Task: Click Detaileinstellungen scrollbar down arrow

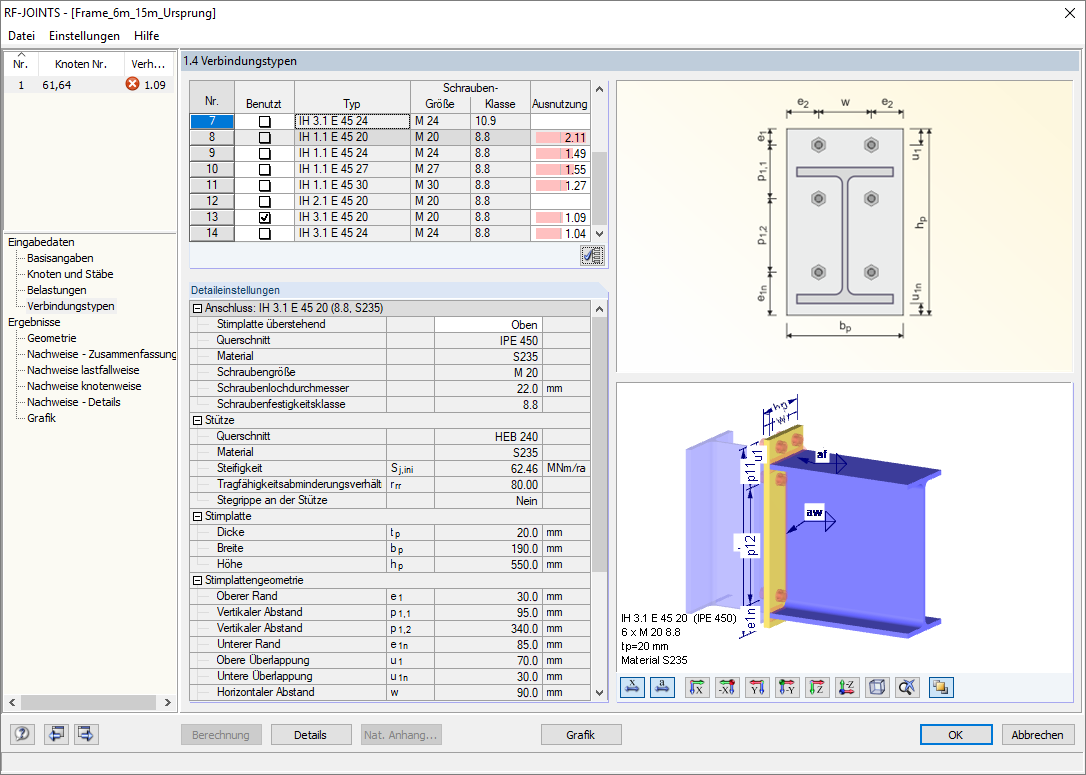Action: tap(600, 693)
